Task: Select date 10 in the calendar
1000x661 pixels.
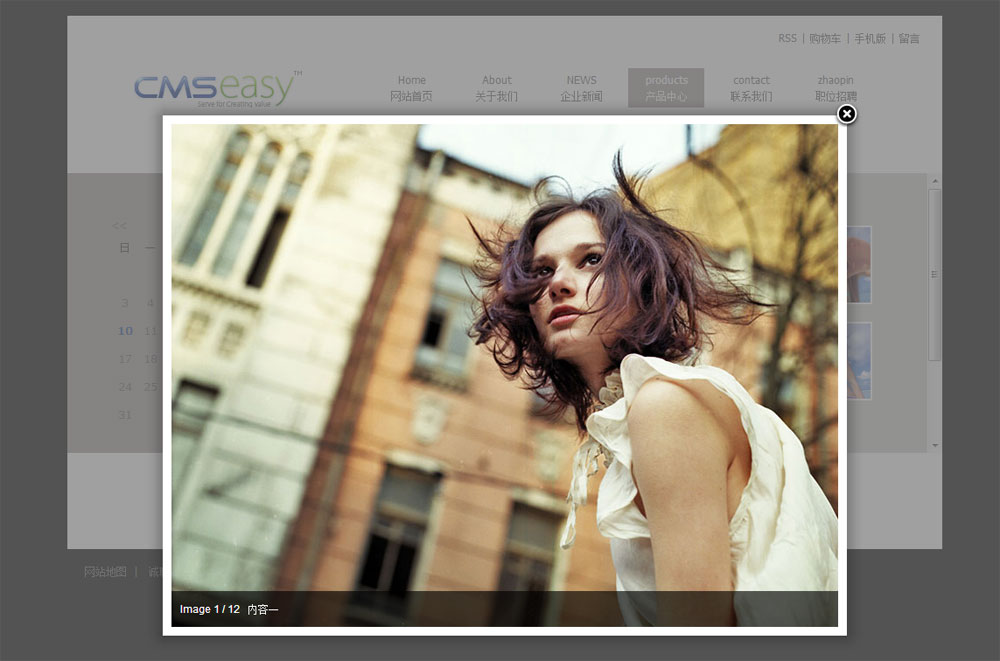Action: (x=125, y=331)
